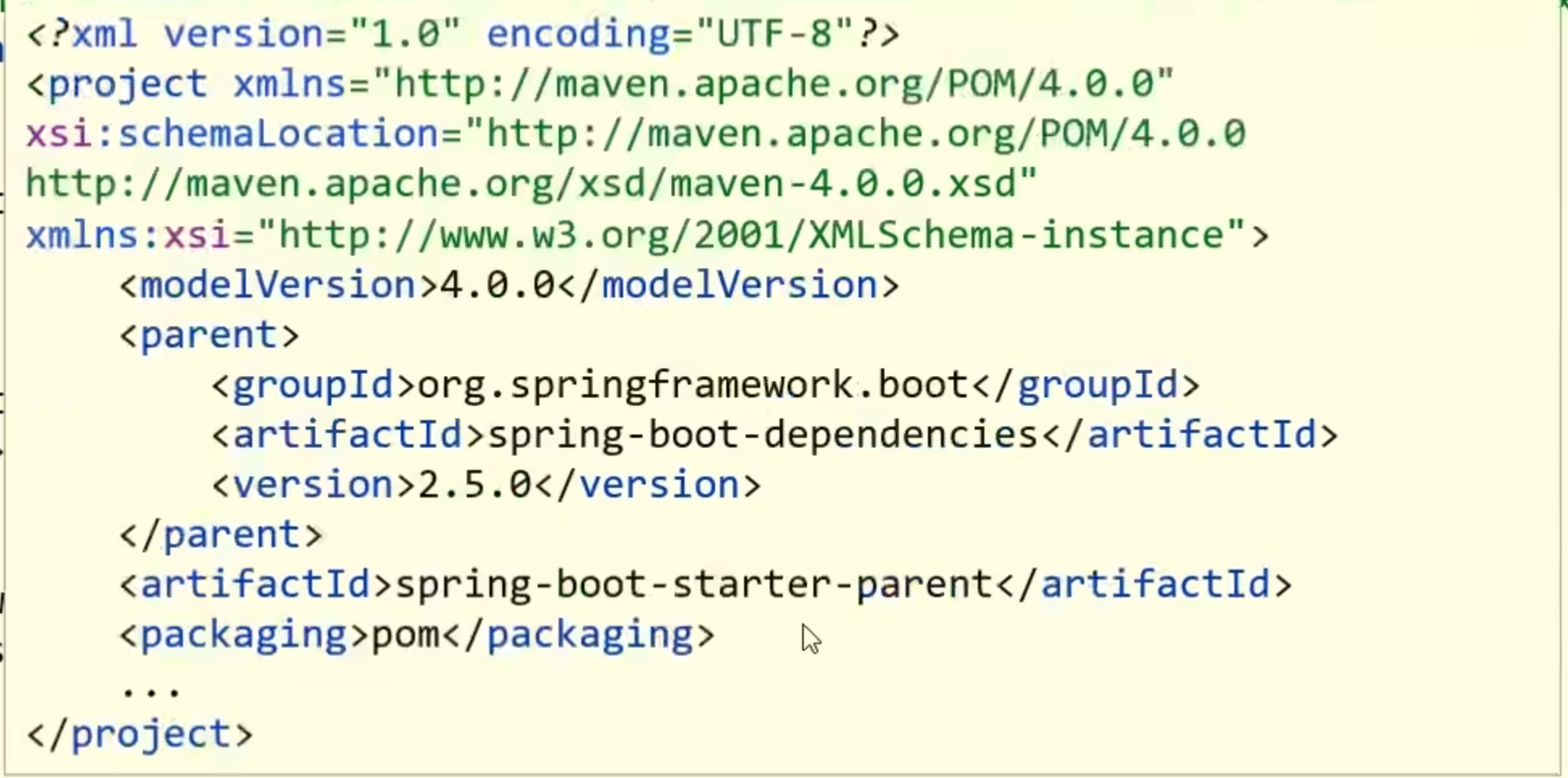This screenshot has height=778, width=1568.
Task: Click the project xmlns opening tag
Action: [600, 84]
